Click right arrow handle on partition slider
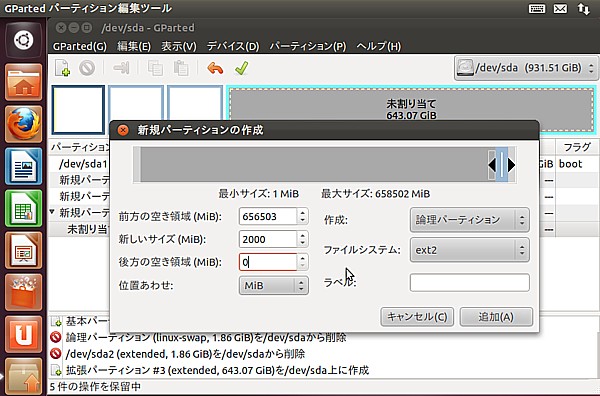The image size is (600, 396). point(512,165)
